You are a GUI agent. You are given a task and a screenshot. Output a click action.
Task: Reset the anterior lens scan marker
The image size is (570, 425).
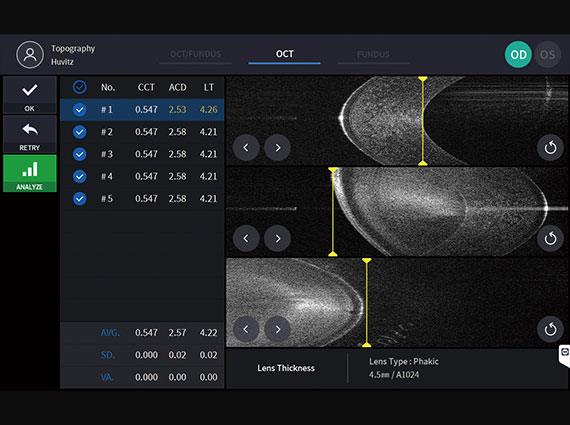pos(550,238)
